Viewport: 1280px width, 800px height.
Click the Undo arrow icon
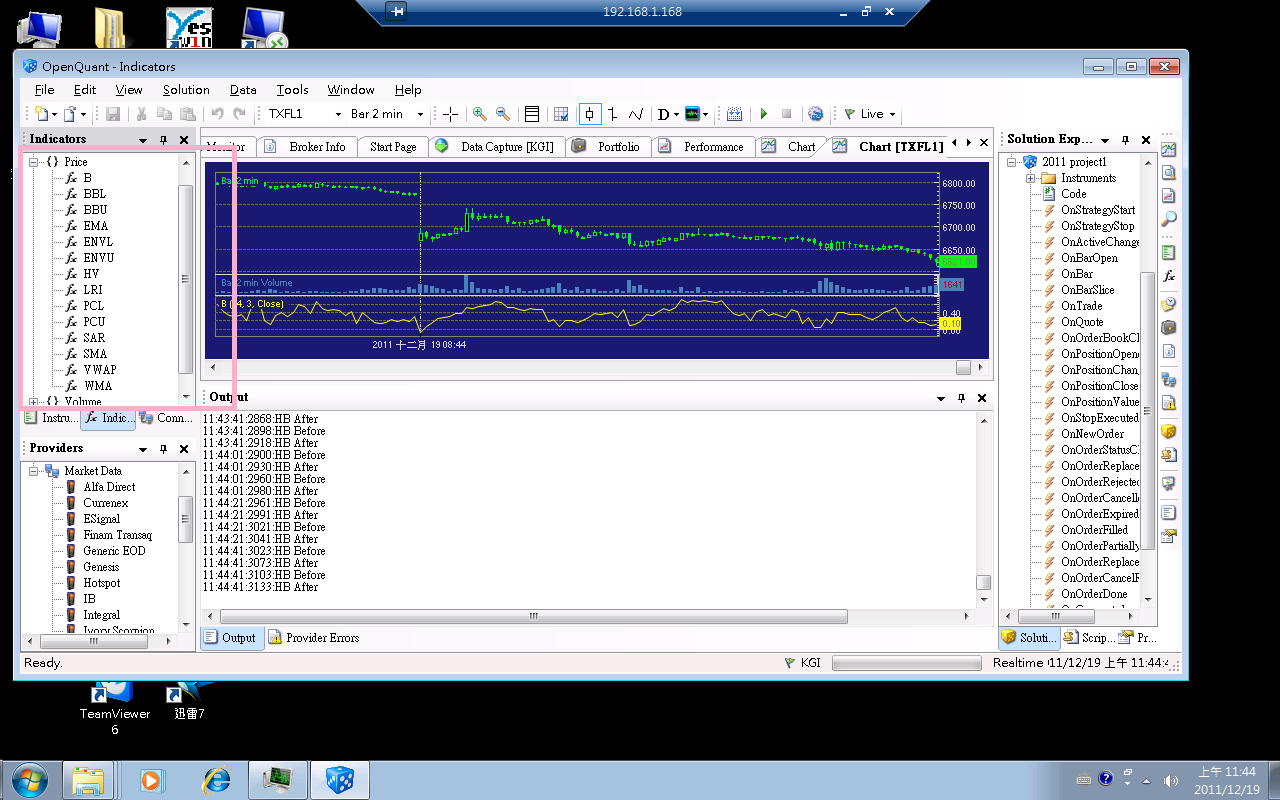click(217, 114)
